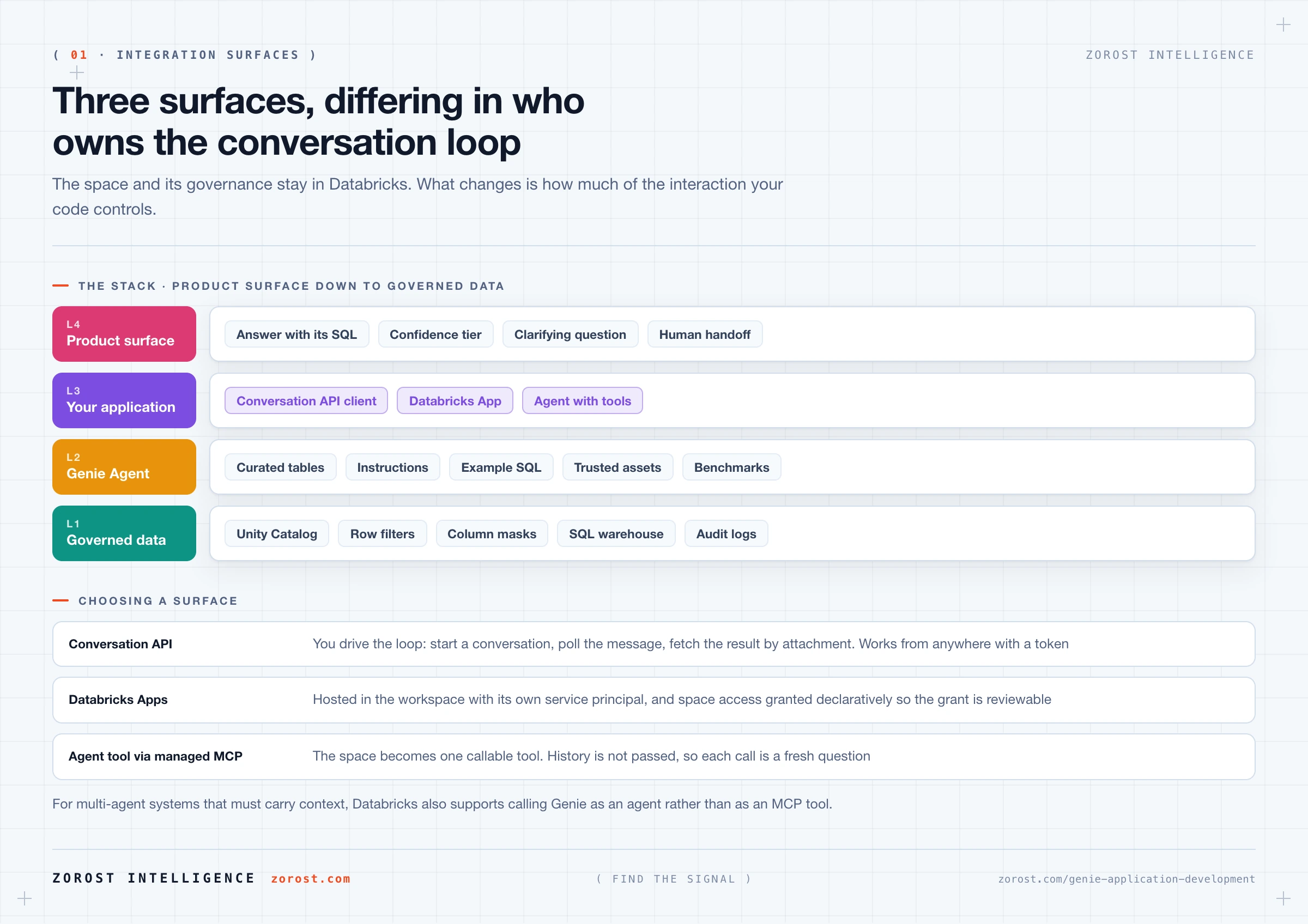Pick the 'Audit logs' chip
The image size is (1308, 924).
726,534
